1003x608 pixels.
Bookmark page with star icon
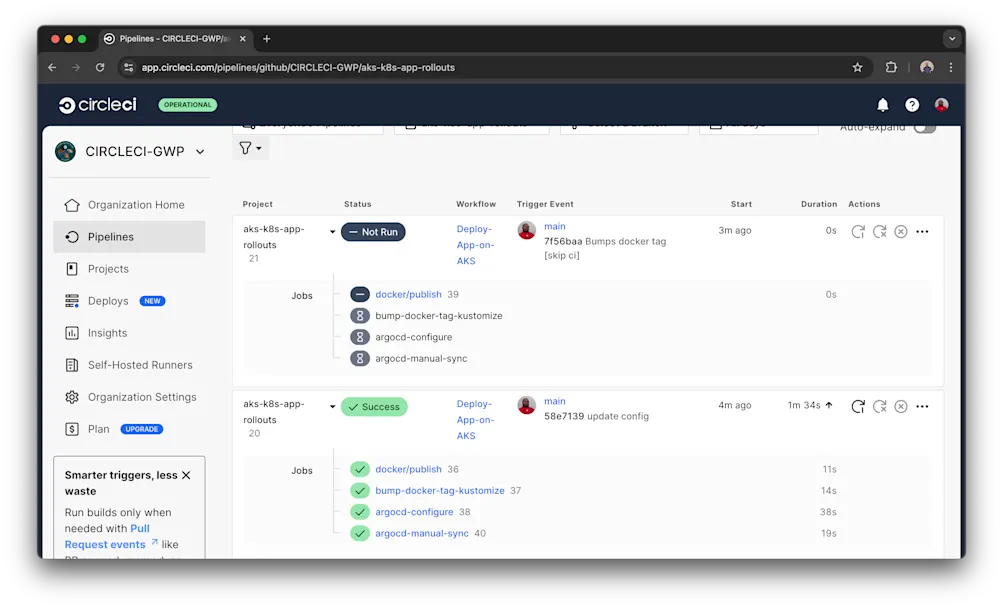857,67
